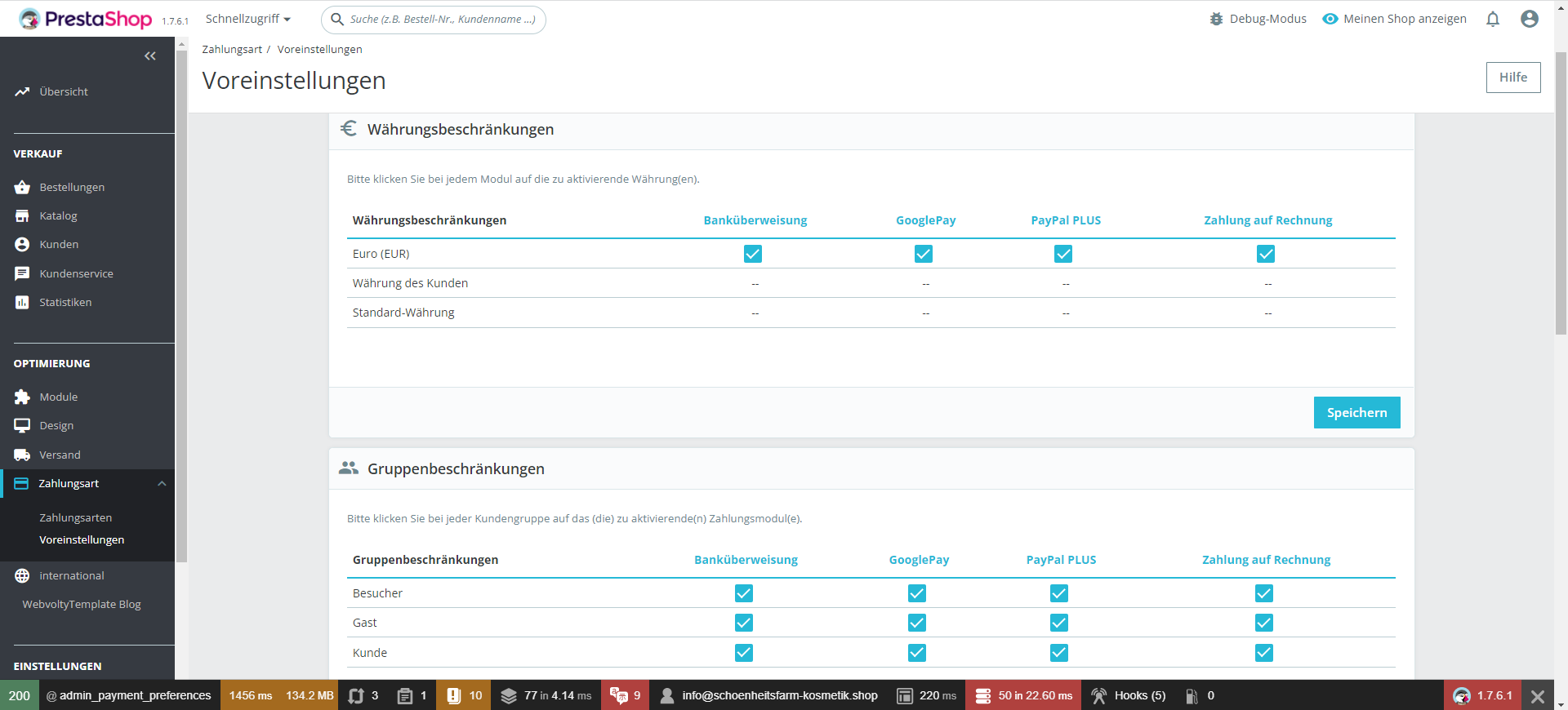This screenshot has height=710, width=1568.
Task: Click the Katalog store icon
Action: tap(22, 215)
